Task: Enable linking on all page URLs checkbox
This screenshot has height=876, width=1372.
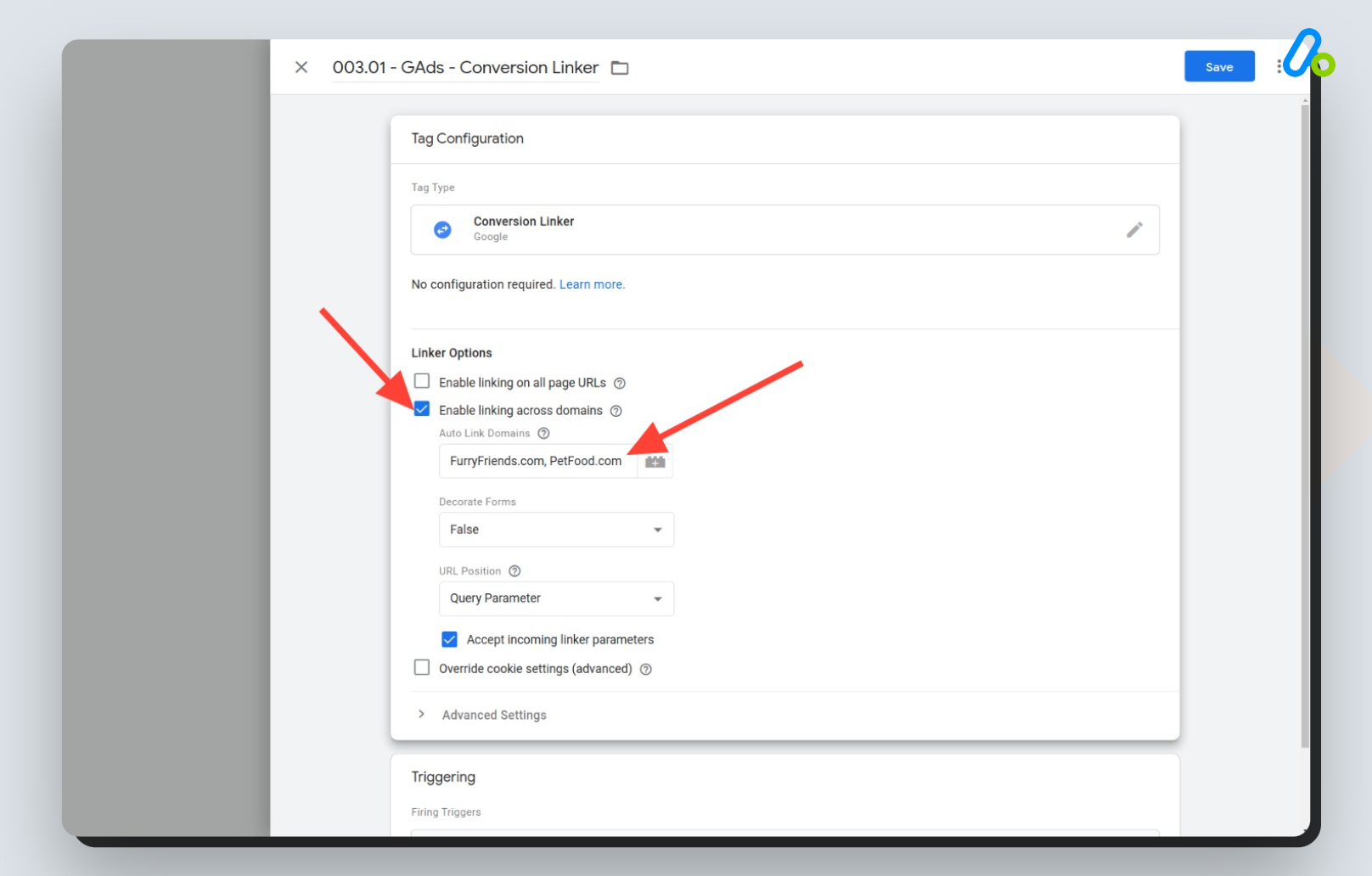Action: [422, 381]
